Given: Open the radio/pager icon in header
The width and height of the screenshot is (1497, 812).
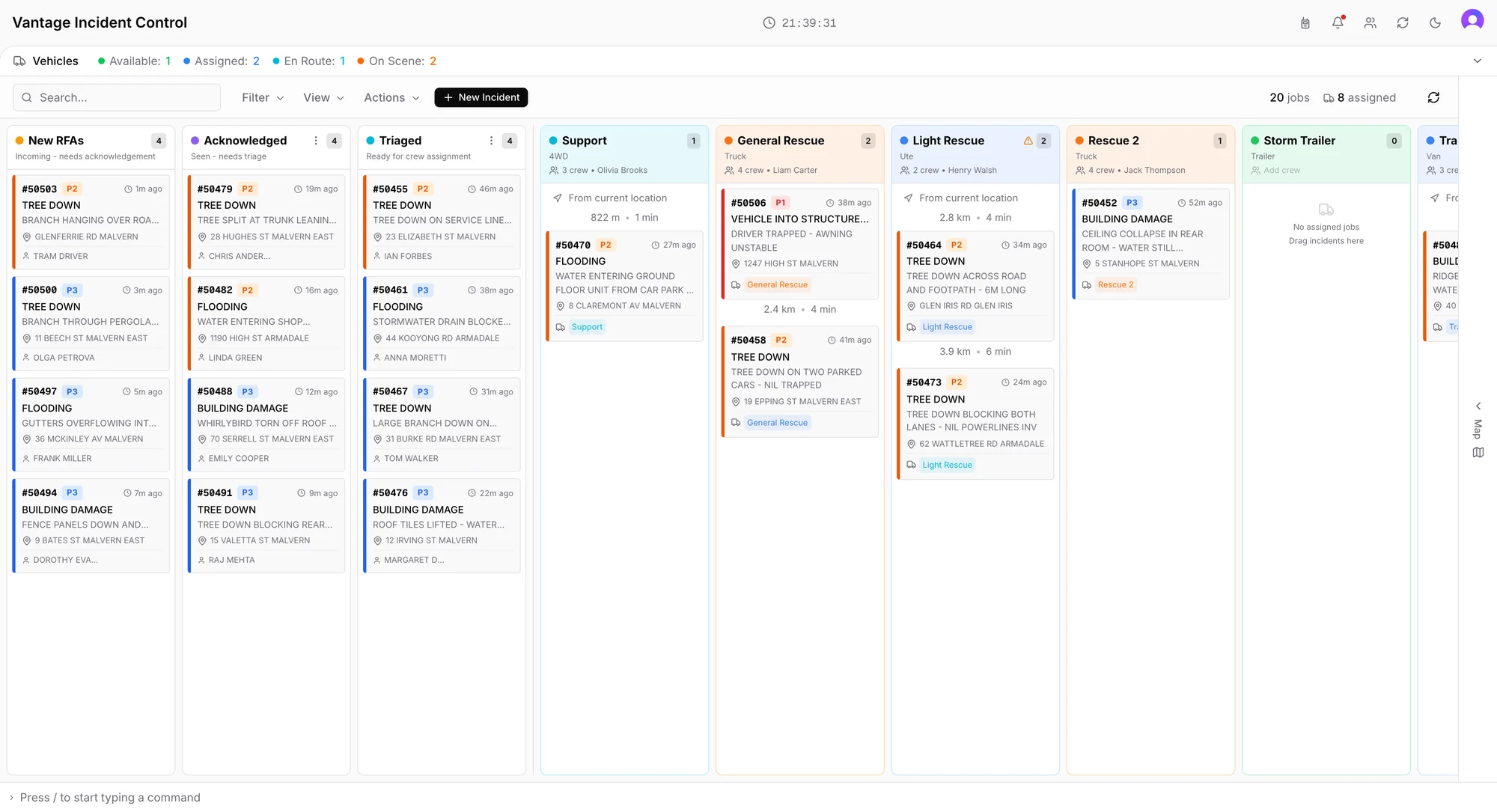Looking at the screenshot, I should tap(1305, 23).
